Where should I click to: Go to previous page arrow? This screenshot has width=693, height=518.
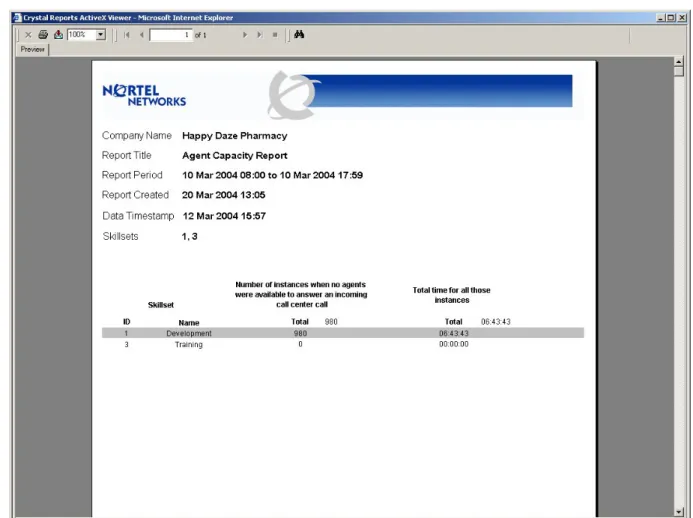tap(141, 35)
